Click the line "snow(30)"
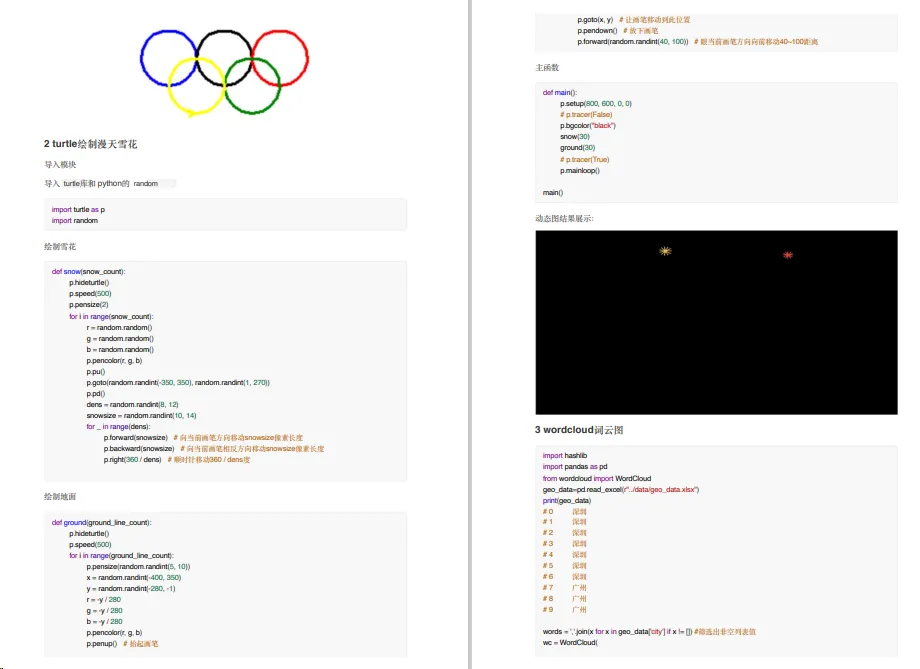The image size is (920, 669). (x=575, y=136)
